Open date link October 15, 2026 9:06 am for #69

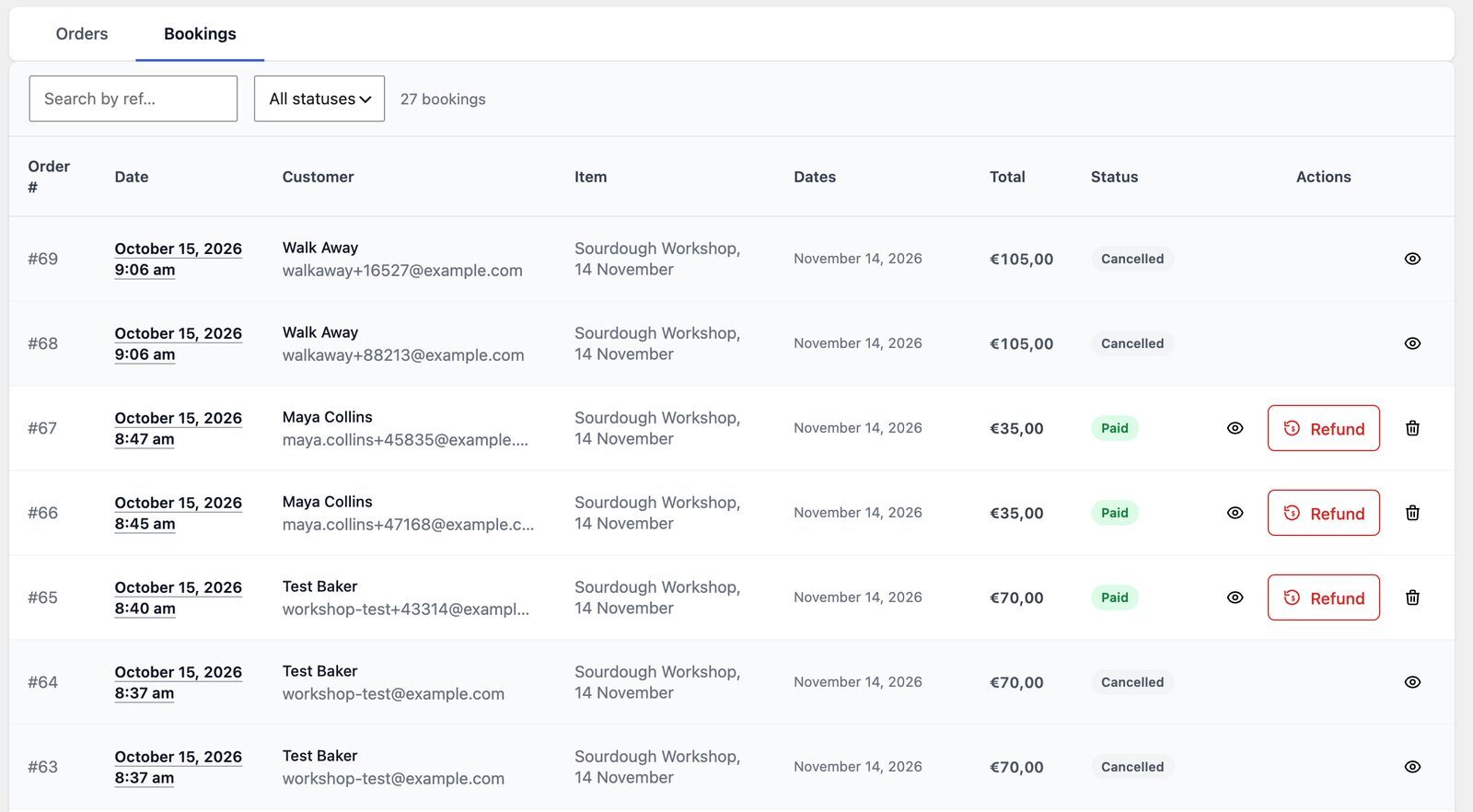179,259
